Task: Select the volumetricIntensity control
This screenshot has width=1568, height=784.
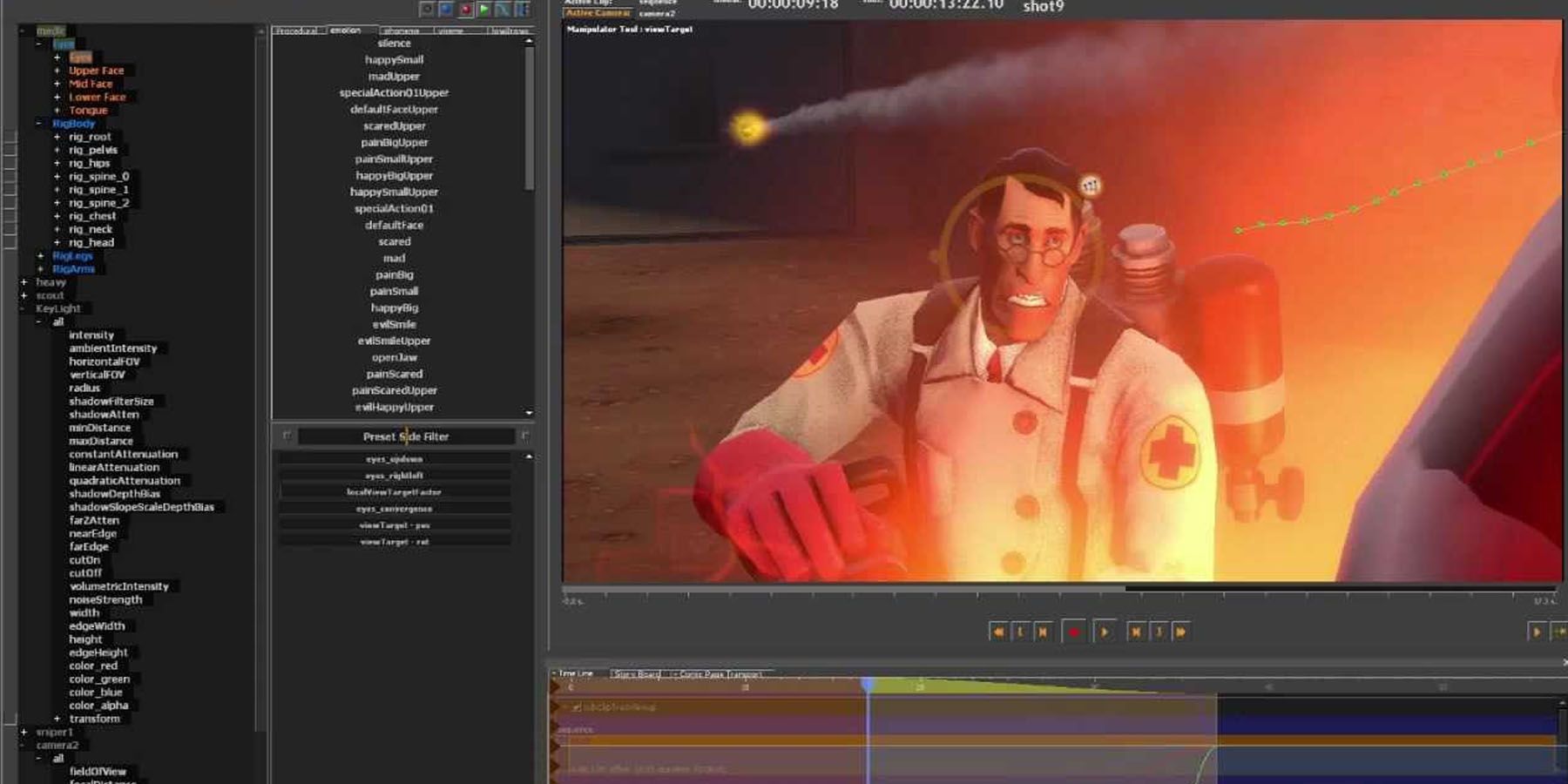Action: [119, 586]
